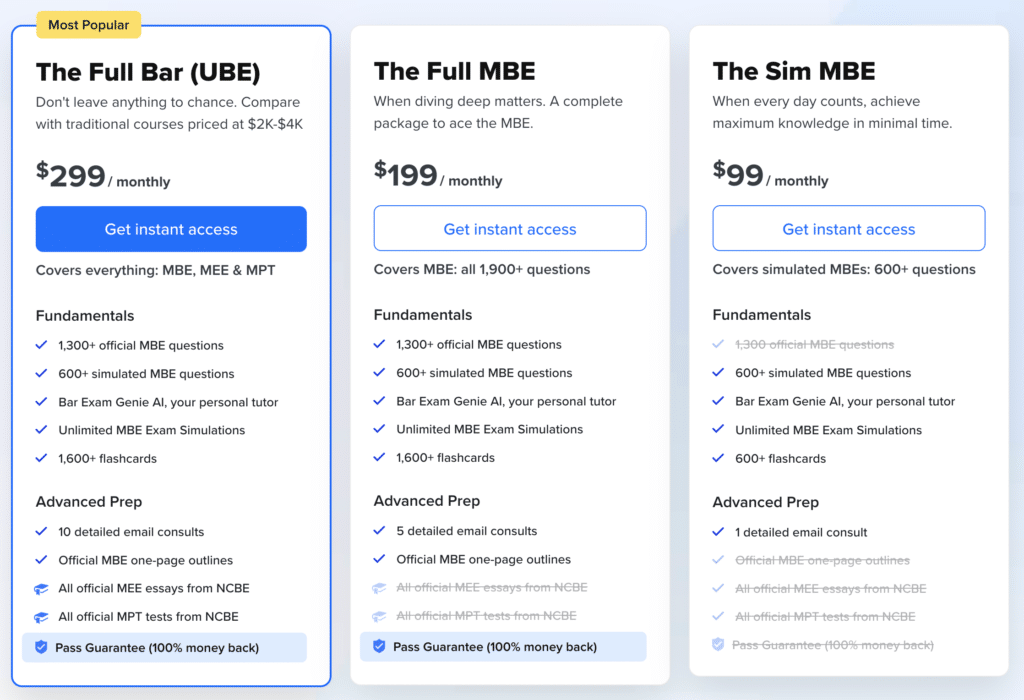Click the faded graduation cap beside Full MBE MEE essays
The height and width of the screenshot is (700, 1024).
[x=379, y=588]
